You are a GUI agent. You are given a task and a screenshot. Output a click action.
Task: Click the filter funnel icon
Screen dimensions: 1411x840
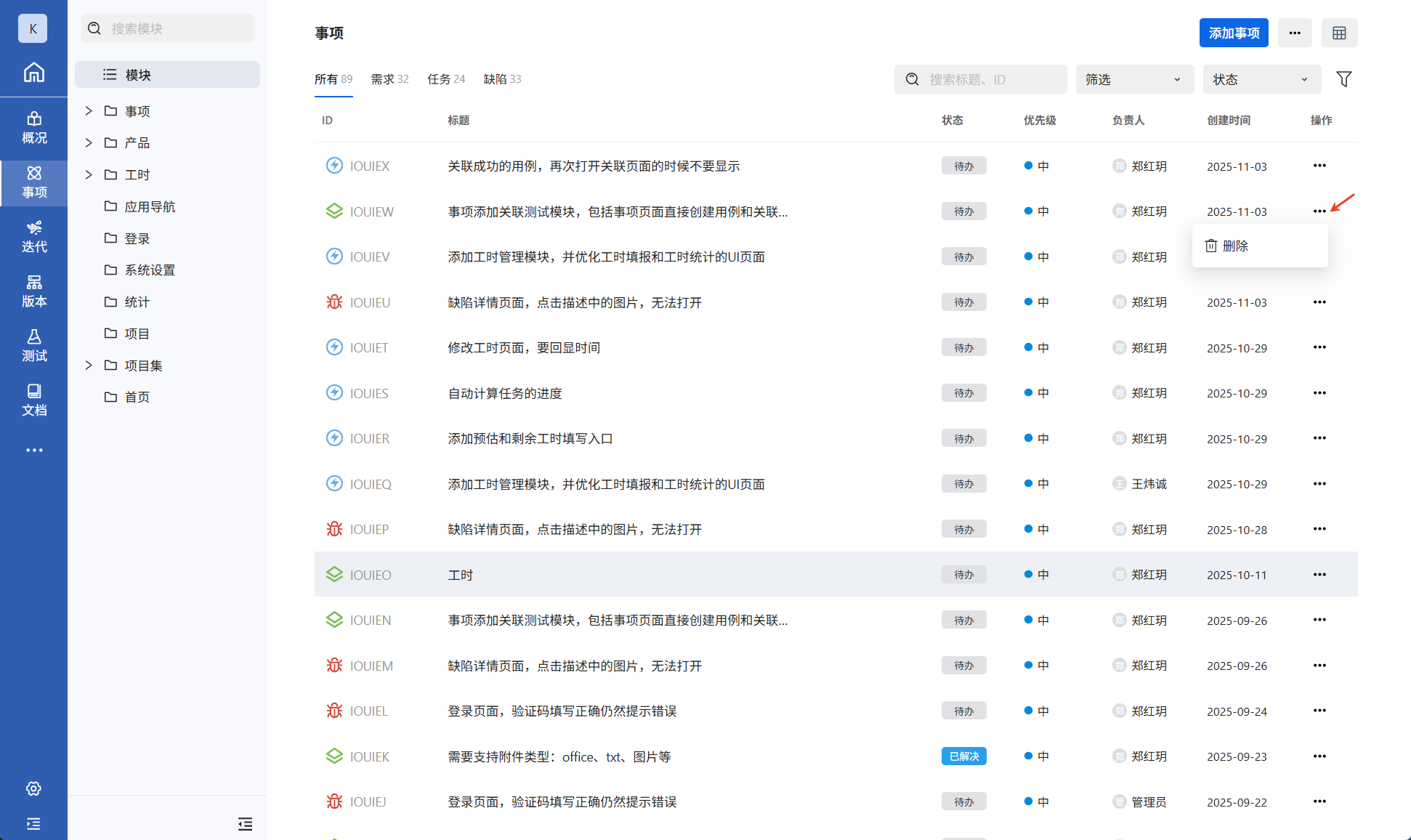(x=1343, y=79)
